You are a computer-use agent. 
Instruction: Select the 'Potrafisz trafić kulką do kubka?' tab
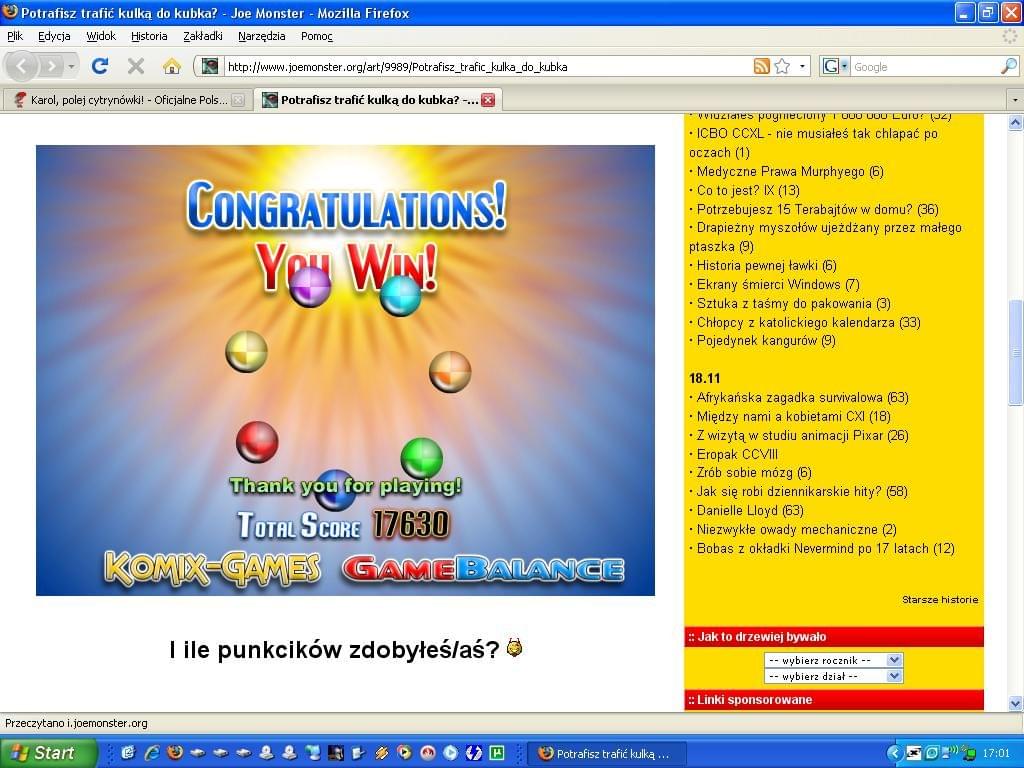(x=379, y=100)
